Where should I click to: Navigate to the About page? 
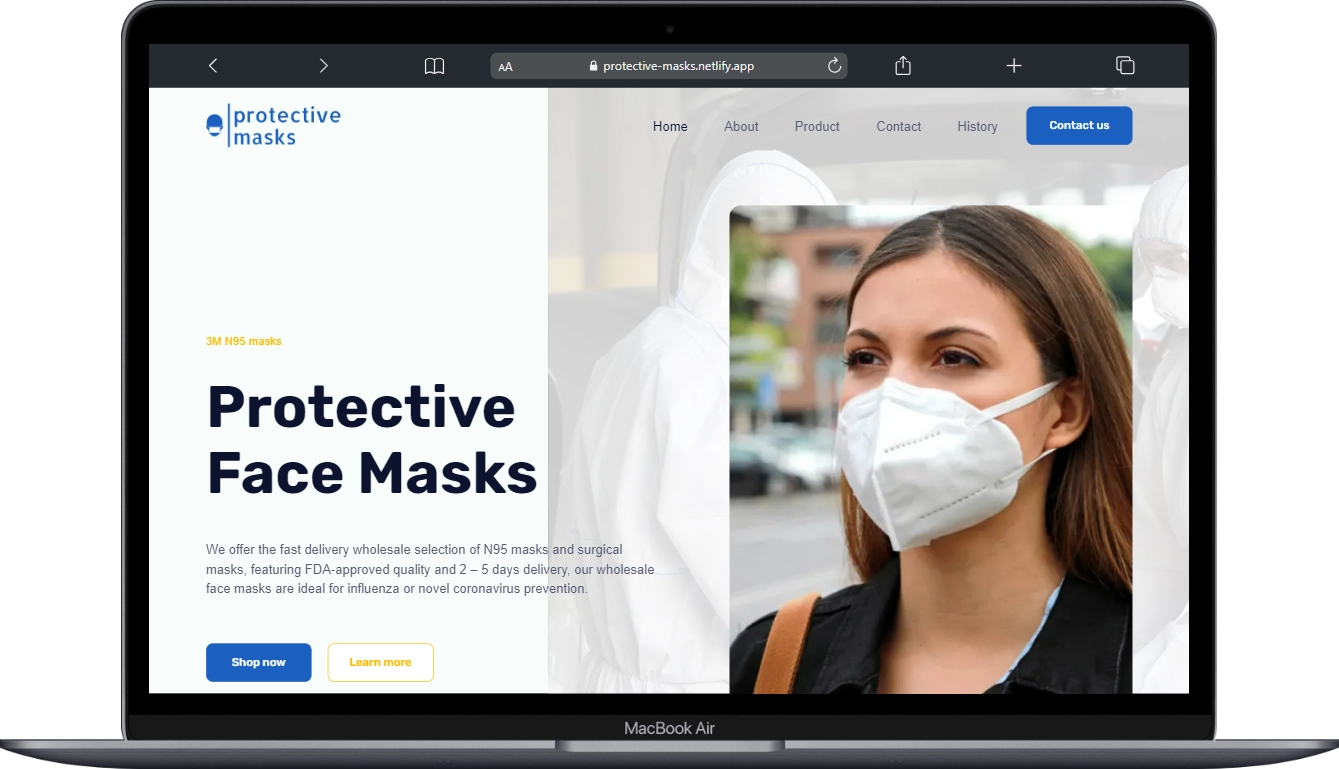pyautogui.click(x=741, y=127)
